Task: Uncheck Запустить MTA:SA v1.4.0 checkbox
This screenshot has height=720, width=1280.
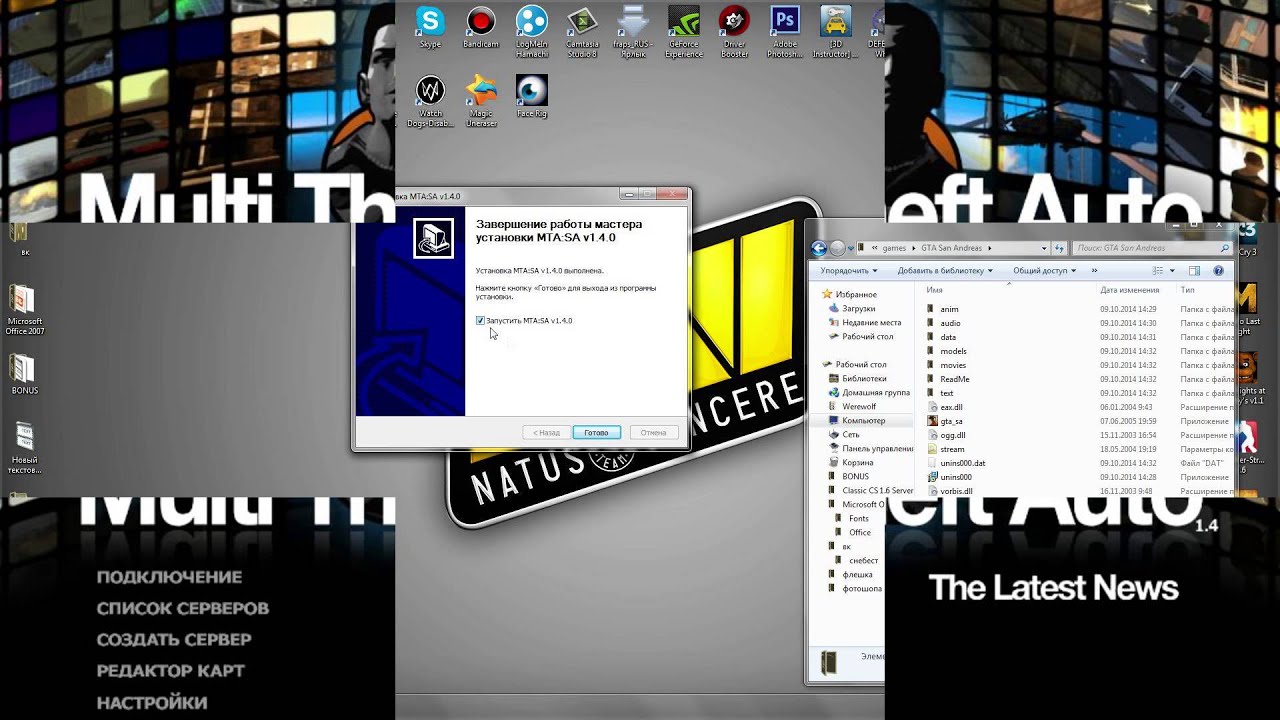Action: coord(480,320)
